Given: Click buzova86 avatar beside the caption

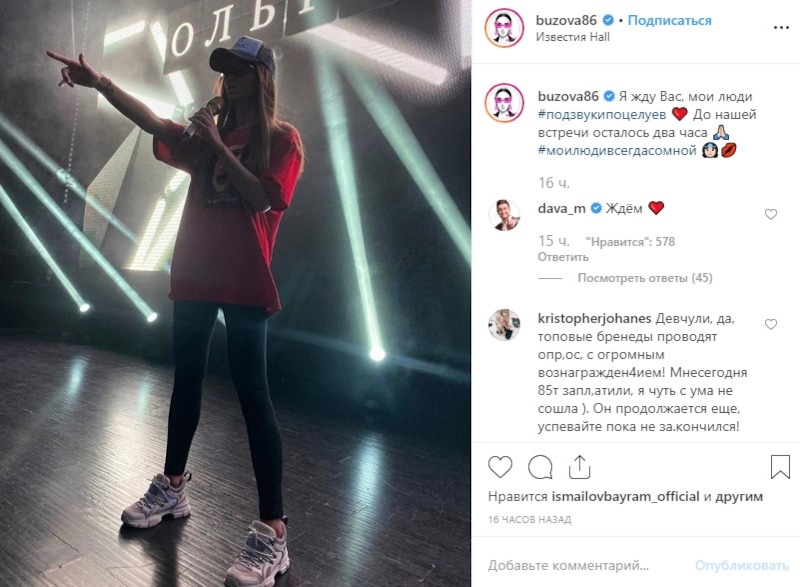Looking at the screenshot, I should pyautogui.click(x=504, y=104).
